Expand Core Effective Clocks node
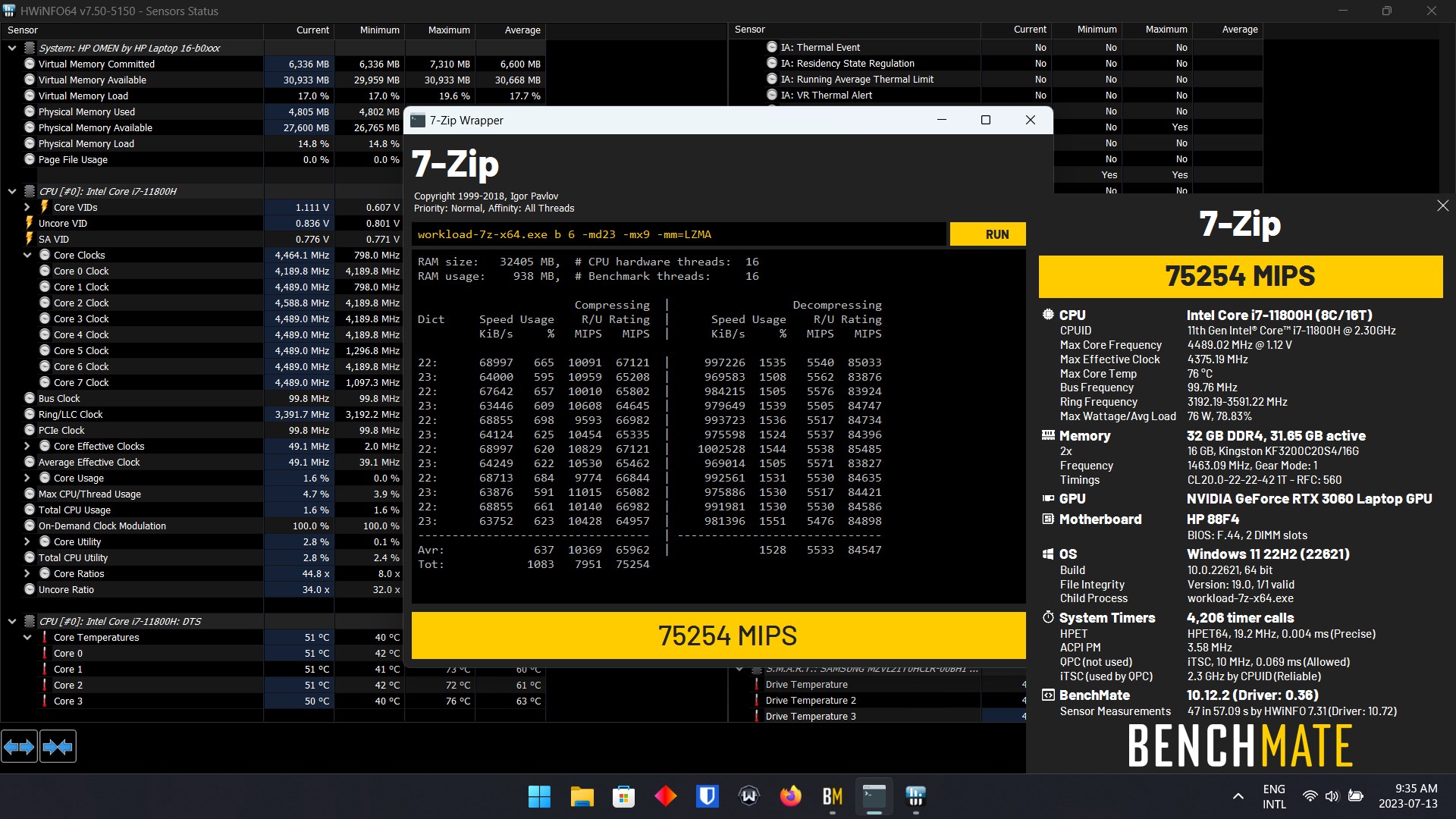 click(27, 446)
